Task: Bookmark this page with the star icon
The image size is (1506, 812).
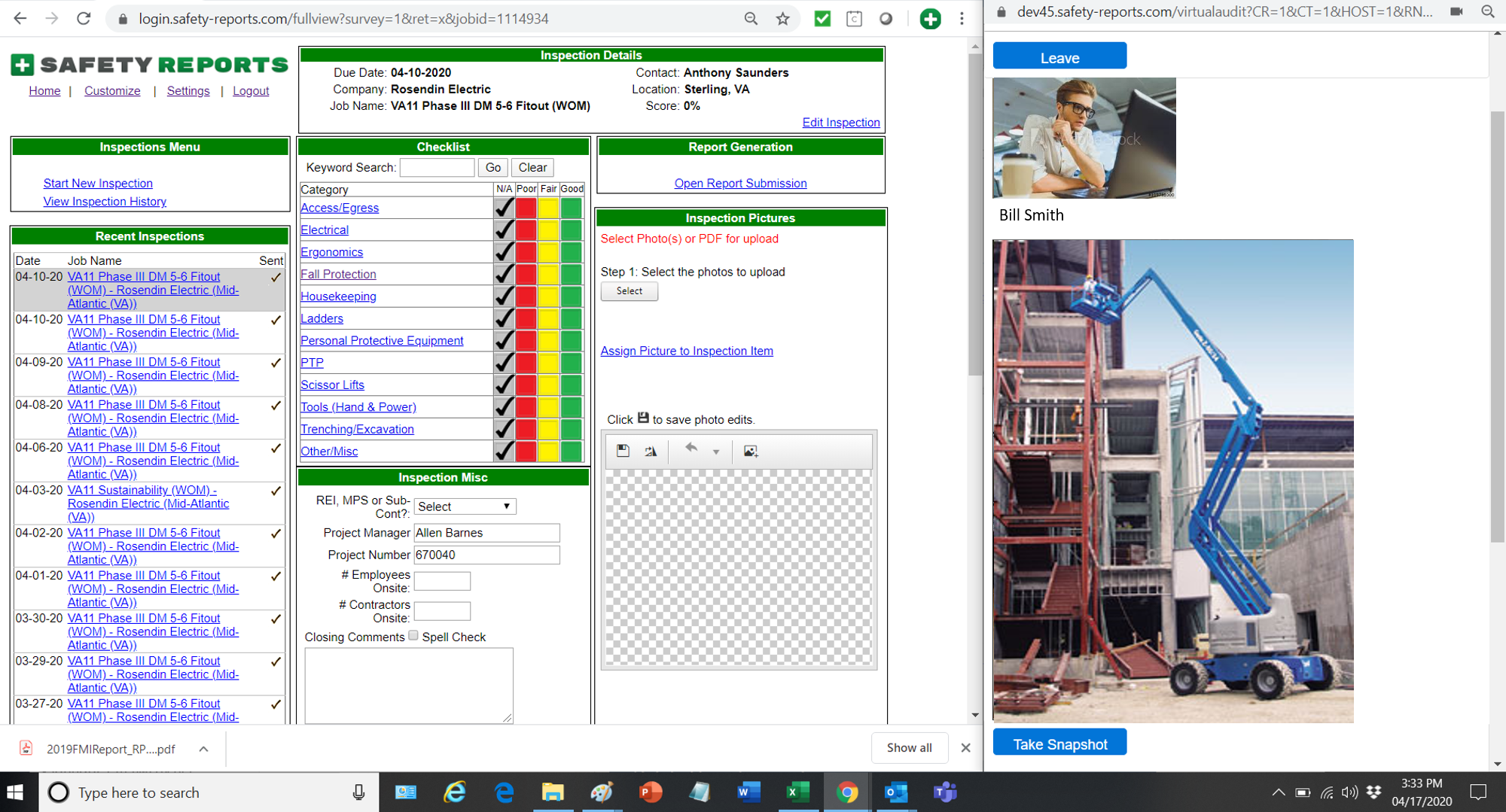Action: (x=783, y=19)
